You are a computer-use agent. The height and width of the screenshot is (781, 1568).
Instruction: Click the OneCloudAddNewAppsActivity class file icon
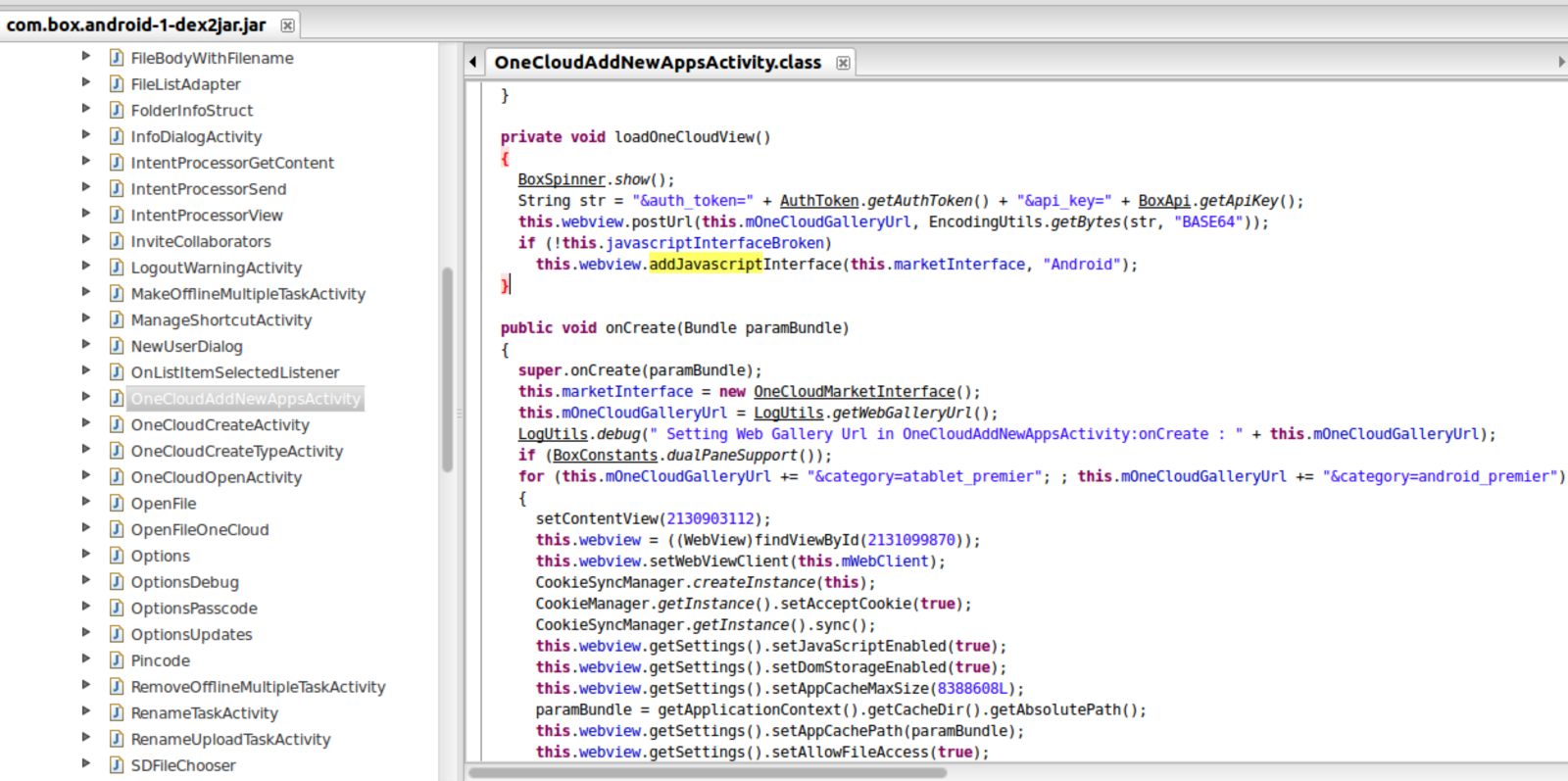[x=117, y=399]
